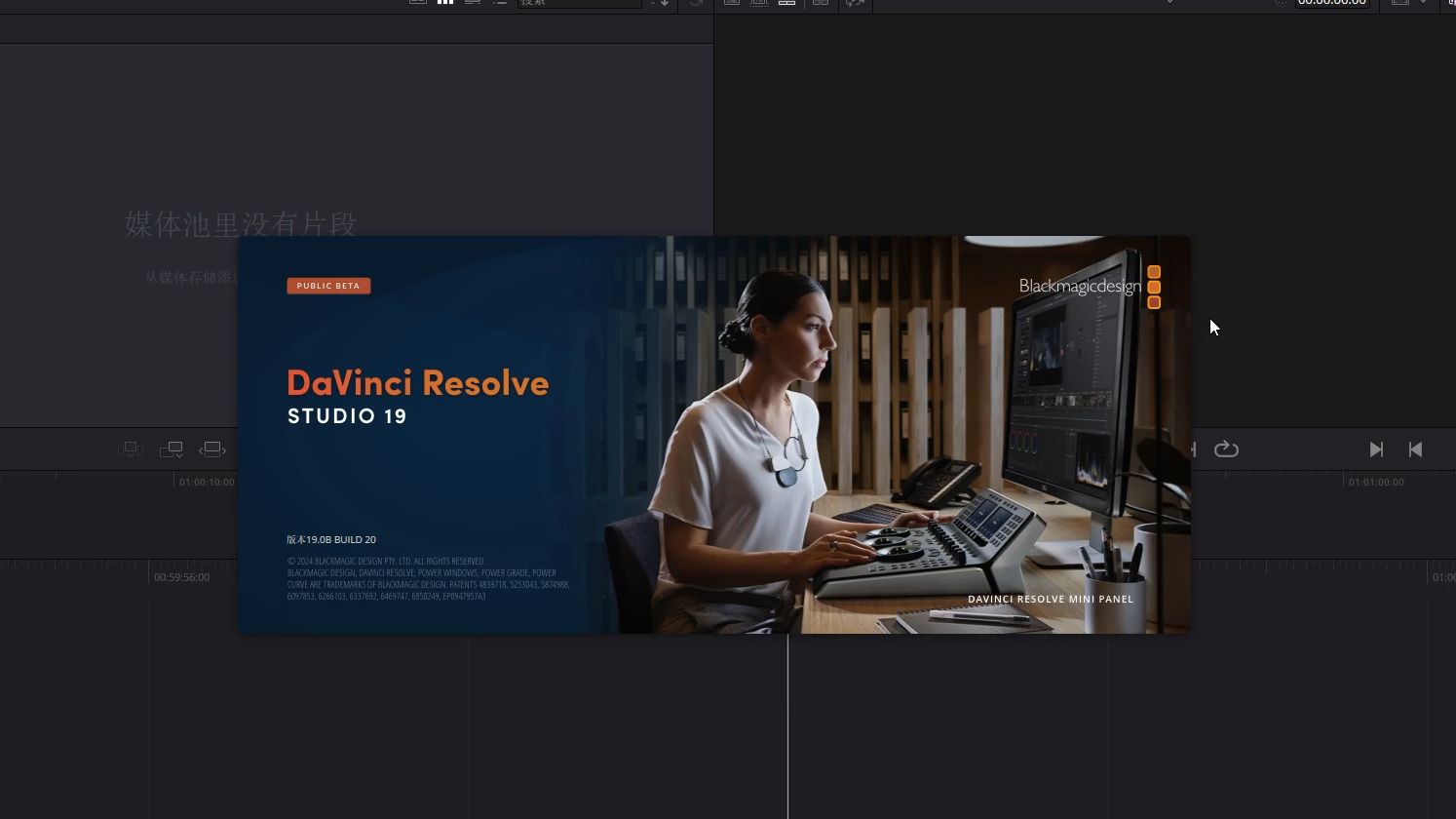This screenshot has height=819, width=1456.
Task: Toggle loop playback button
Action: point(1226,449)
